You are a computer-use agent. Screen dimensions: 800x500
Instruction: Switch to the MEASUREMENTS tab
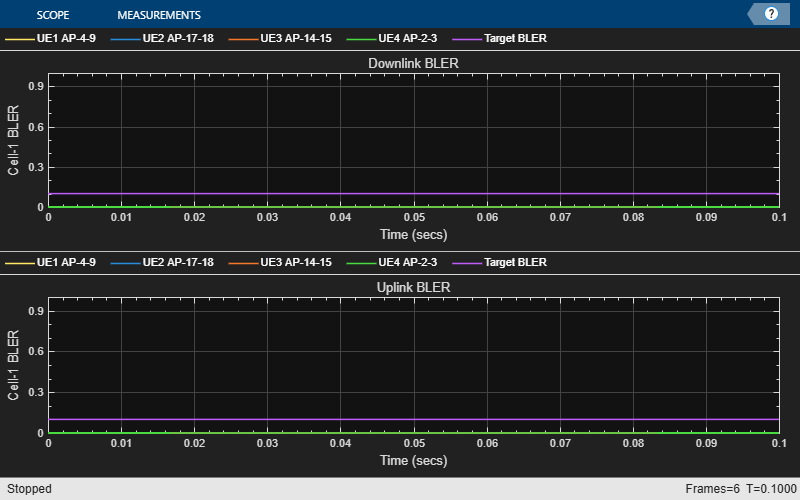[158, 15]
